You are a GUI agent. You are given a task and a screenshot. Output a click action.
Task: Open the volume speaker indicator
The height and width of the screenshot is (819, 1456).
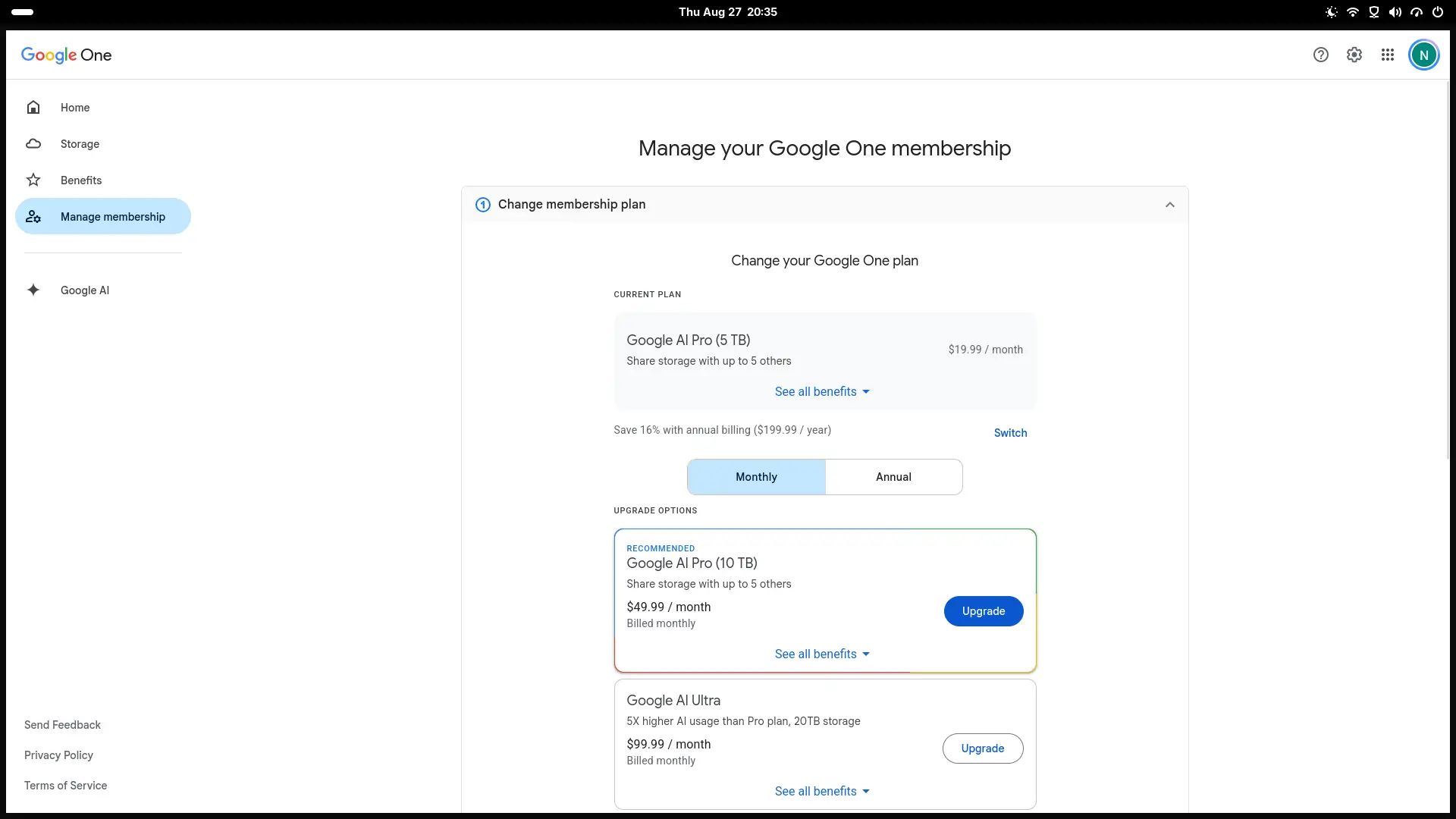[1395, 12]
